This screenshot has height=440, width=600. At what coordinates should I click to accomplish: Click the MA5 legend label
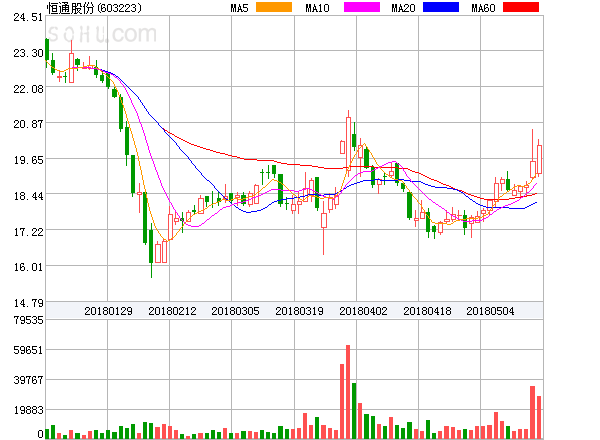[239, 8]
